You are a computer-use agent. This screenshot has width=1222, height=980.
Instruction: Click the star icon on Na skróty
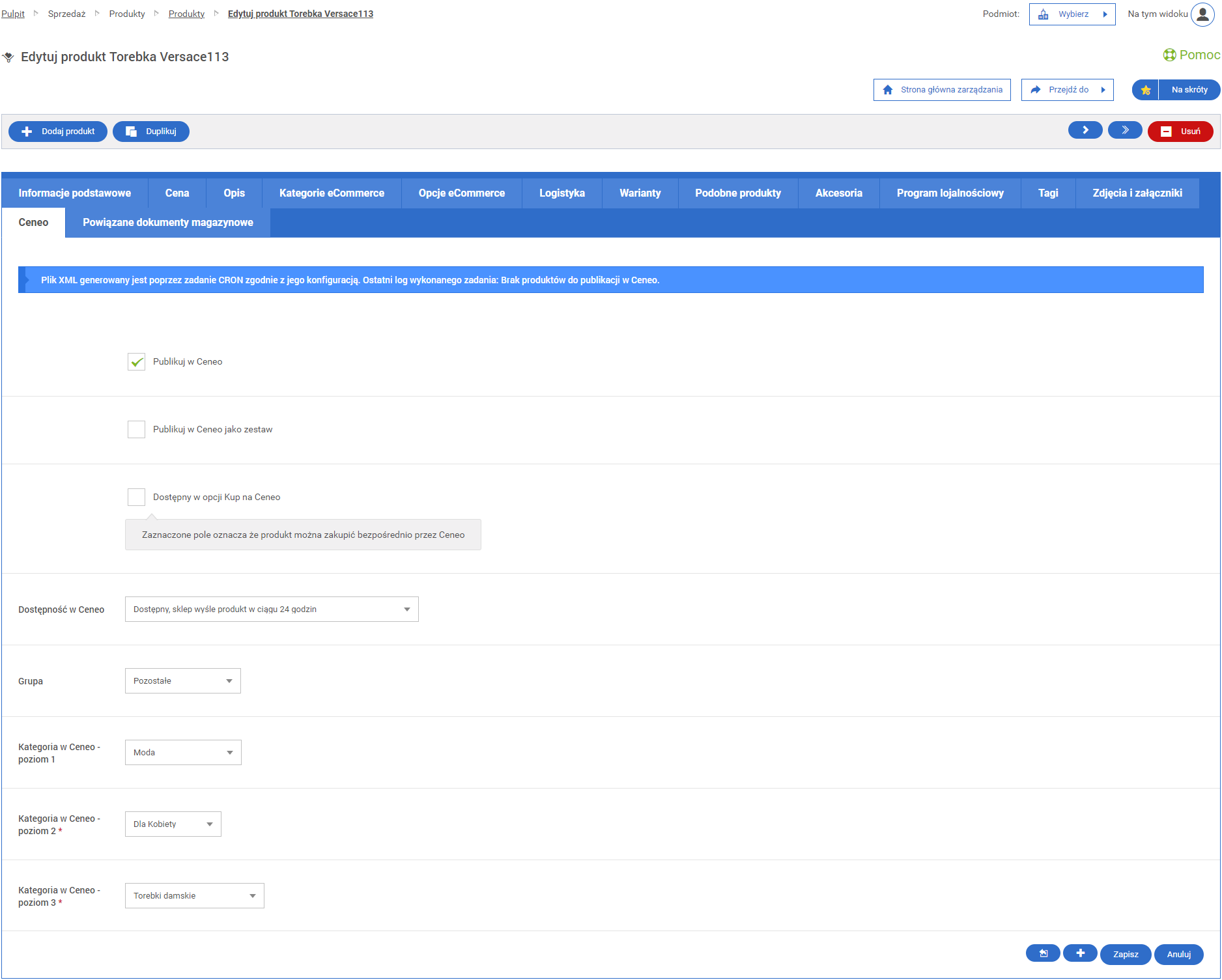[1146, 90]
